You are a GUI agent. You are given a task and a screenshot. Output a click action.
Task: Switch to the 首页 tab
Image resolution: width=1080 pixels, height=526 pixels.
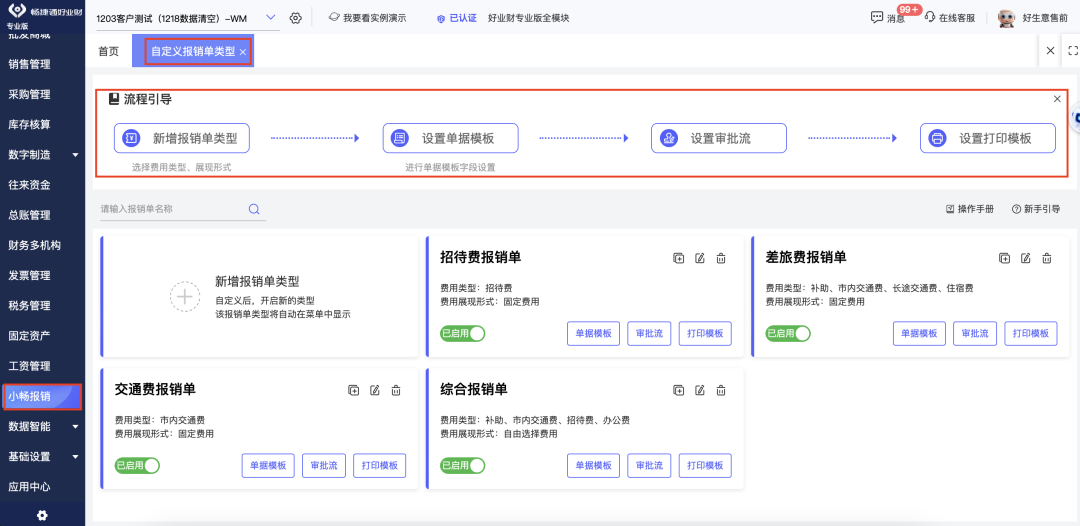108,51
